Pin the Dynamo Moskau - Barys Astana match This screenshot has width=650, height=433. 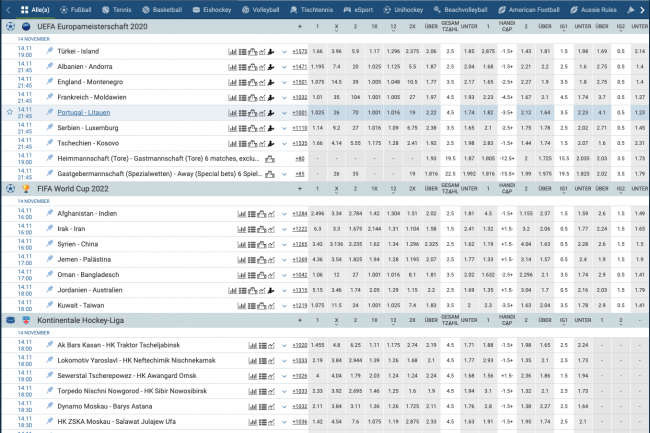click(x=49, y=405)
